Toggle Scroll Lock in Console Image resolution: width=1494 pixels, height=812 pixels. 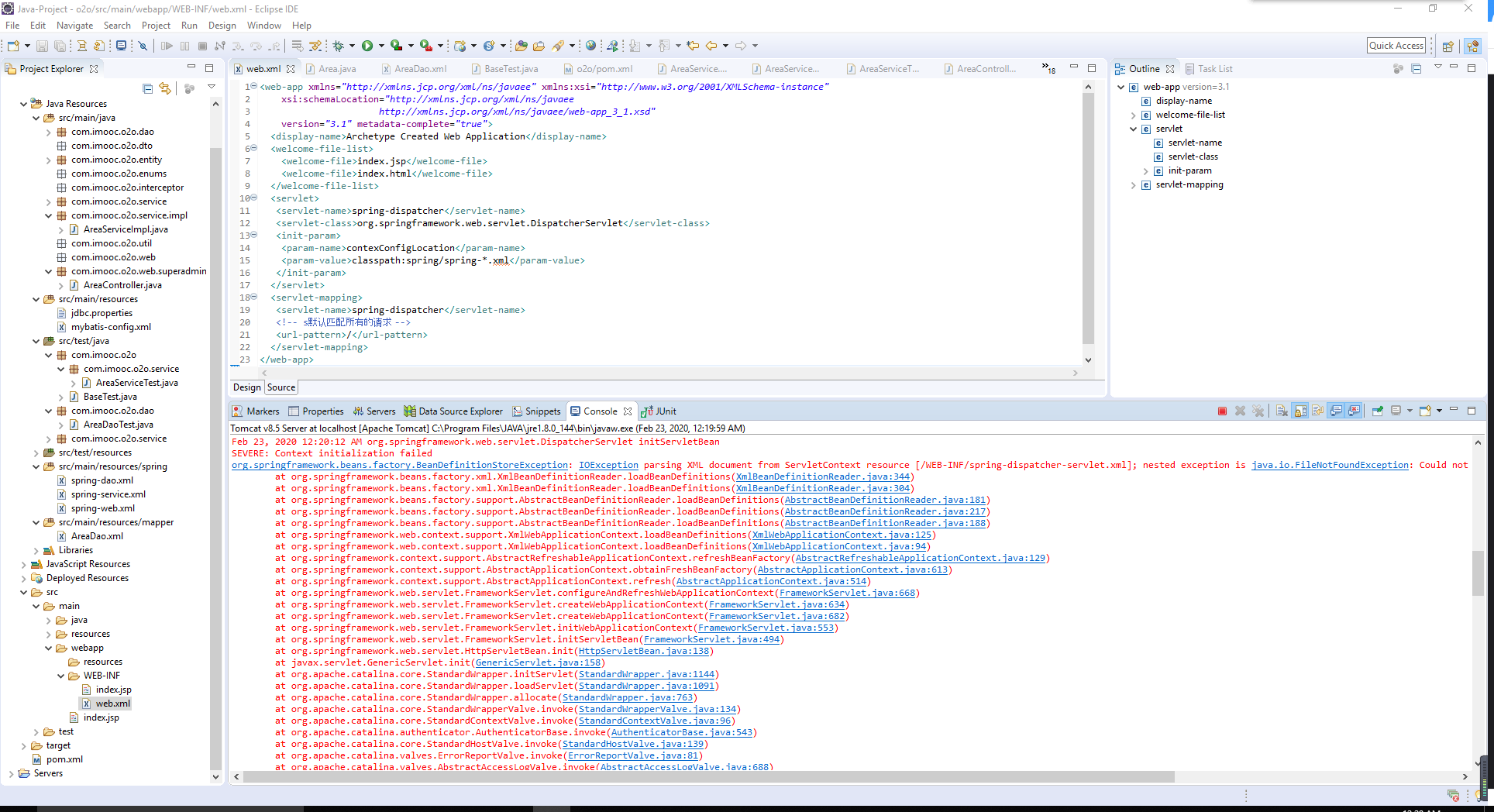(1300, 411)
